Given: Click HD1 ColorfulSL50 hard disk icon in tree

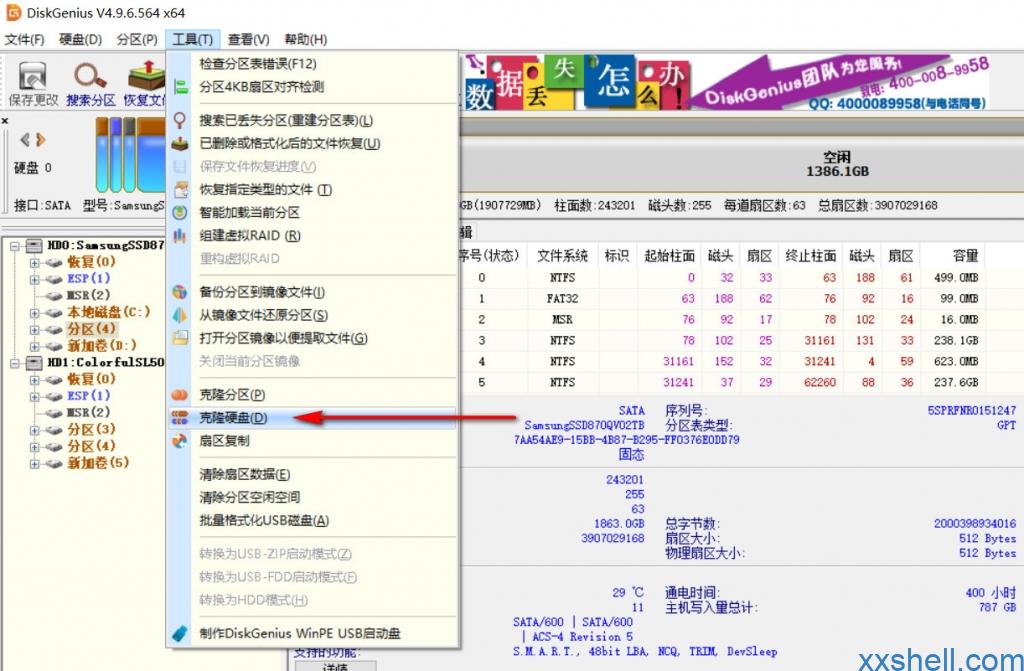Looking at the screenshot, I should pyautogui.click(x=33, y=363).
